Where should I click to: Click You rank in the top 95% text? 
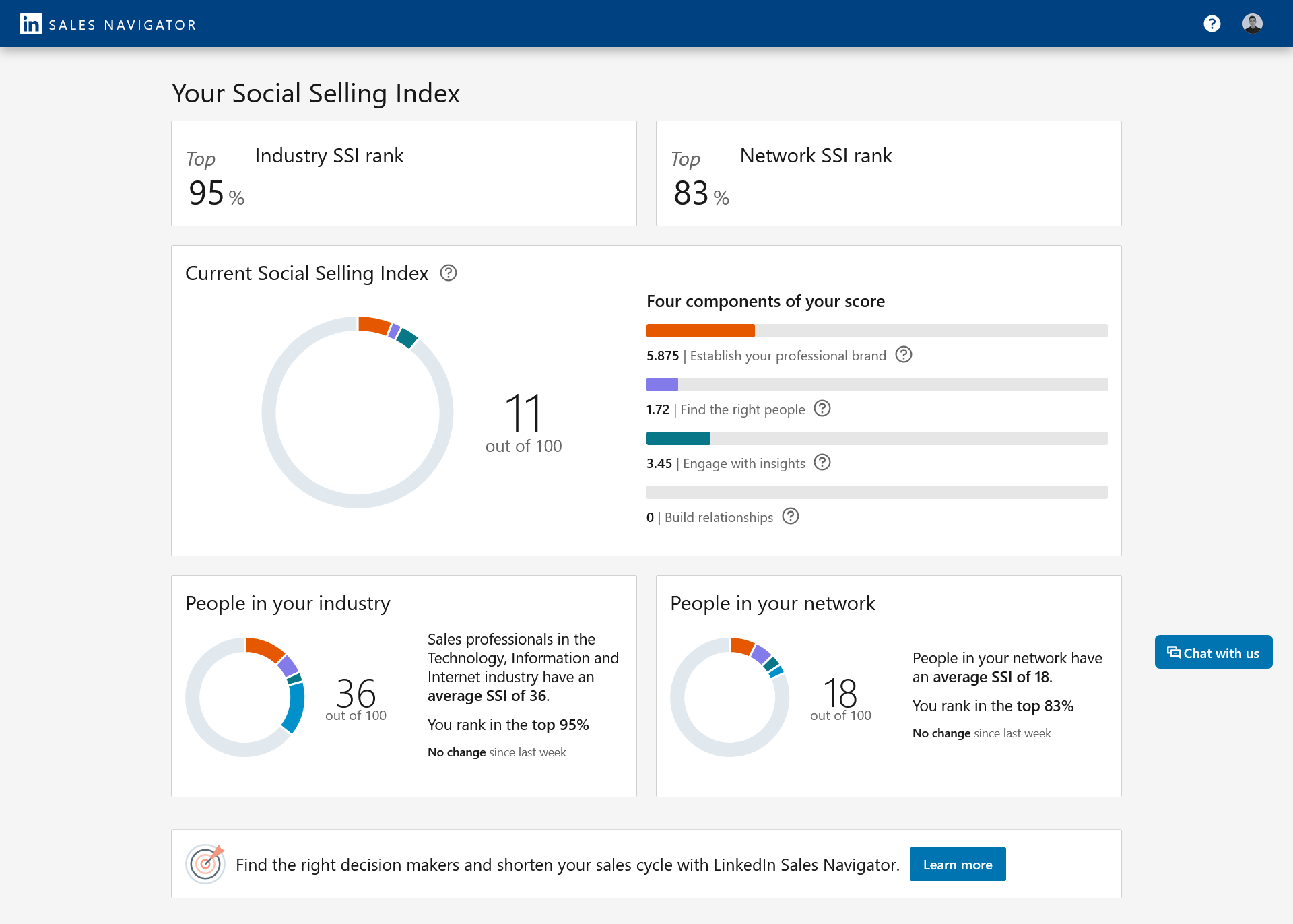(508, 725)
